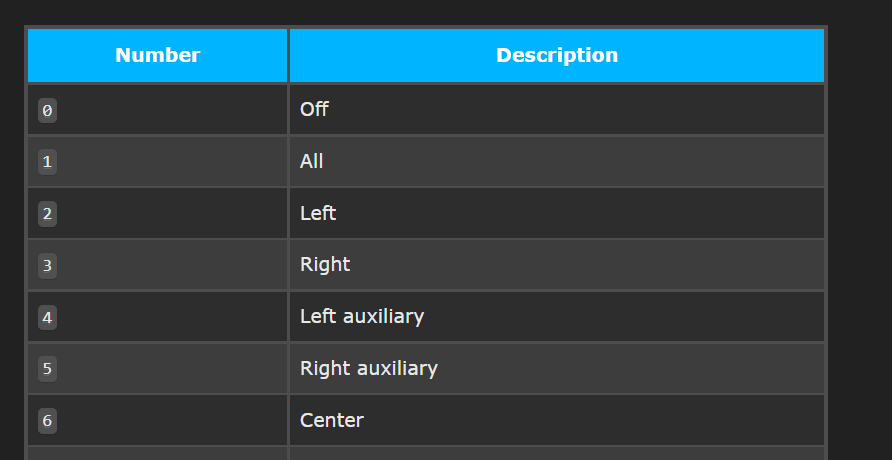Click the All description text
The height and width of the screenshot is (460, 892).
click(x=312, y=161)
